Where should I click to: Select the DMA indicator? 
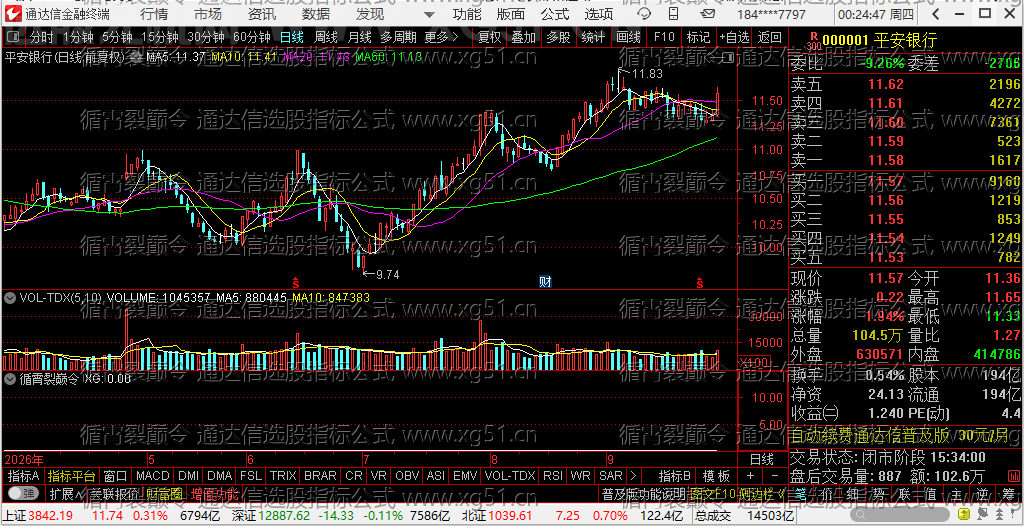click(220, 476)
